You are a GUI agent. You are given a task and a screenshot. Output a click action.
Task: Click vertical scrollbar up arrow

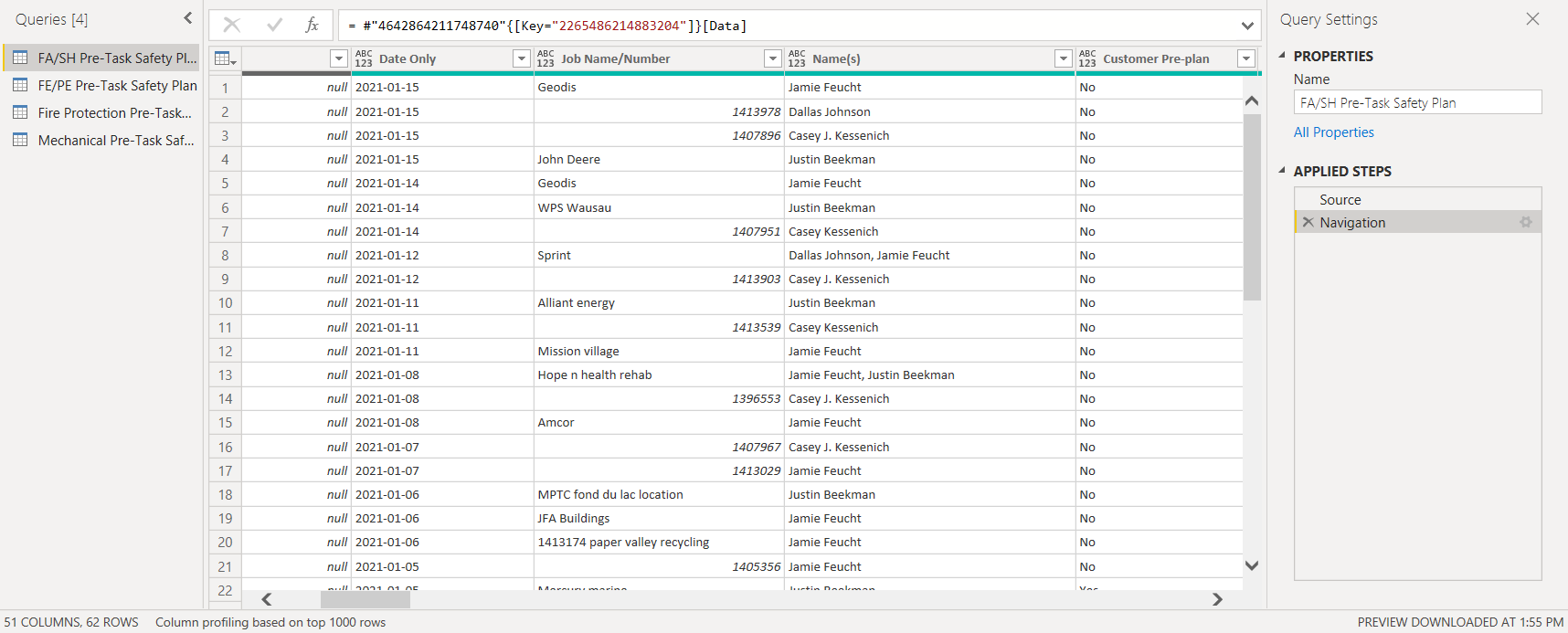tap(1252, 100)
